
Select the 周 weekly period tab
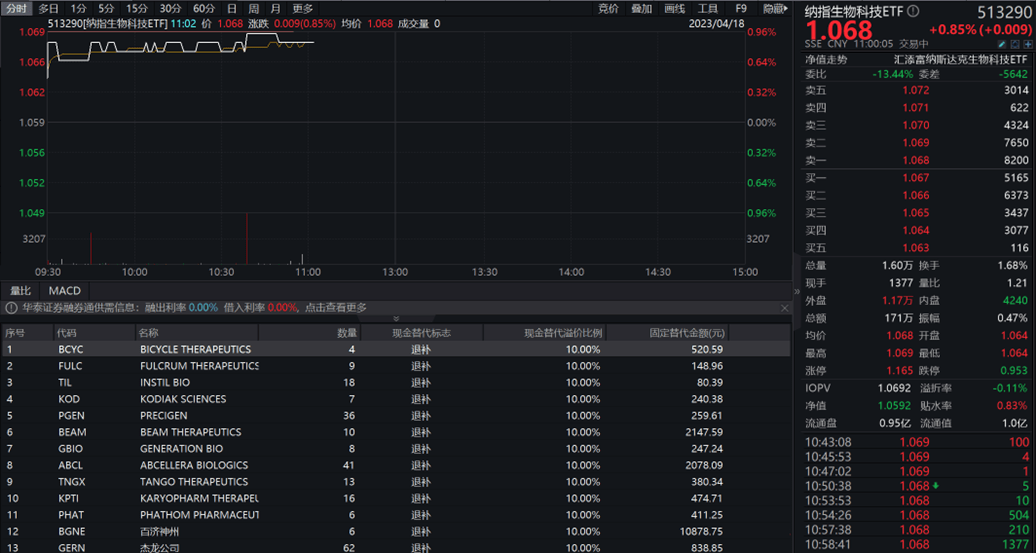(x=254, y=9)
